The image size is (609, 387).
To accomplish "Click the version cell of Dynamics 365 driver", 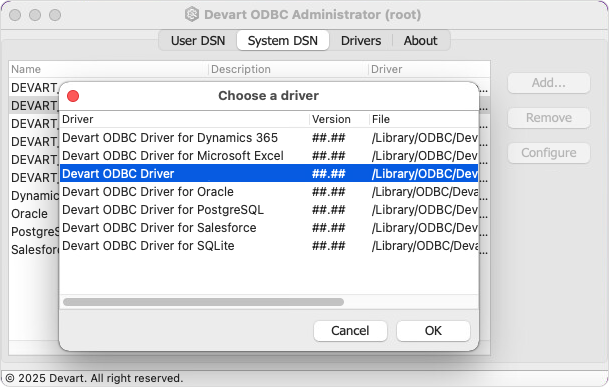I will pyautogui.click(x=329, y=138).
